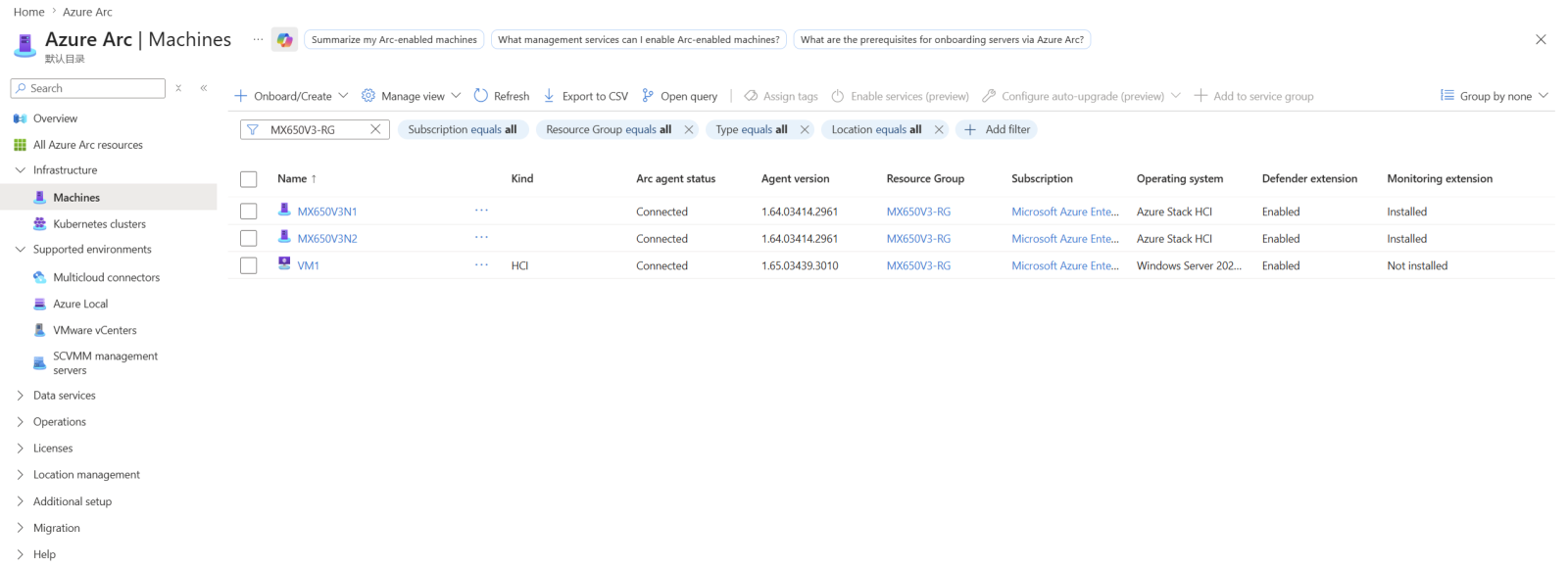The image size is (1568, 568).
Task: Open the Onboard/Create dropdown
Action: coord(291,96)
